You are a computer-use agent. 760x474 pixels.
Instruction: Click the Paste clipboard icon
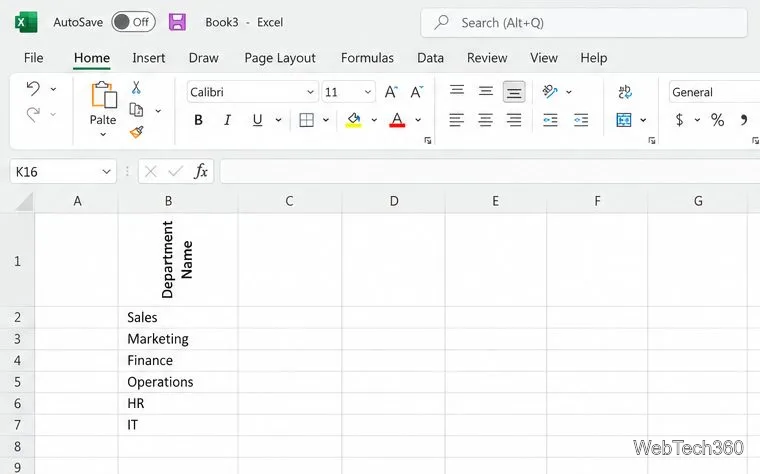(103, 95)
